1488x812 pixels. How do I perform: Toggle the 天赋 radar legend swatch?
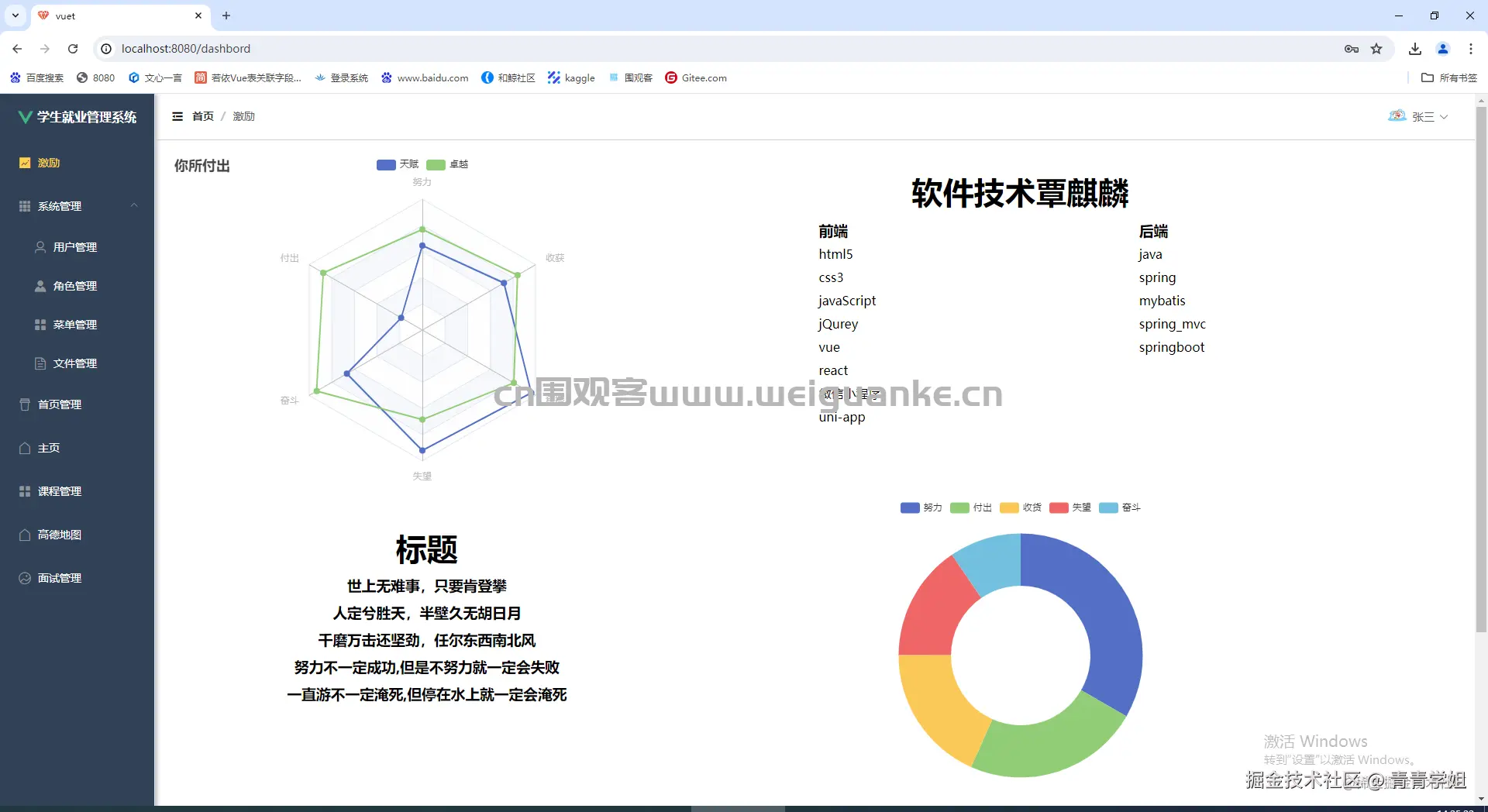pos(386,164)
